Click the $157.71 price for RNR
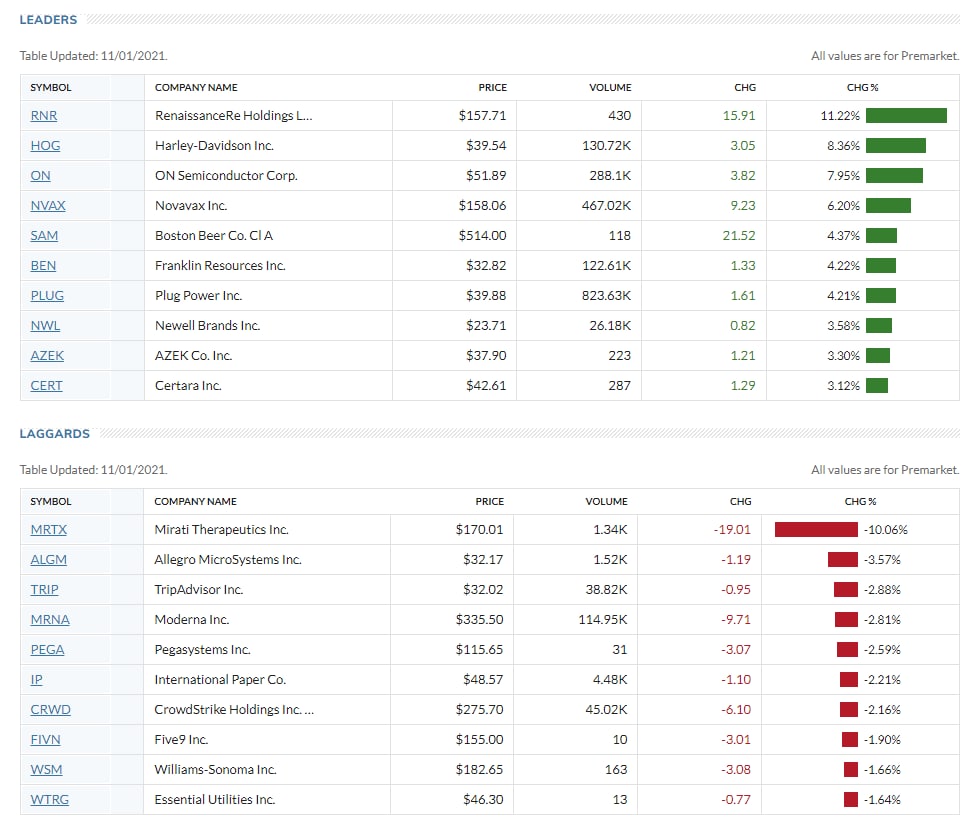 point(482,115)
